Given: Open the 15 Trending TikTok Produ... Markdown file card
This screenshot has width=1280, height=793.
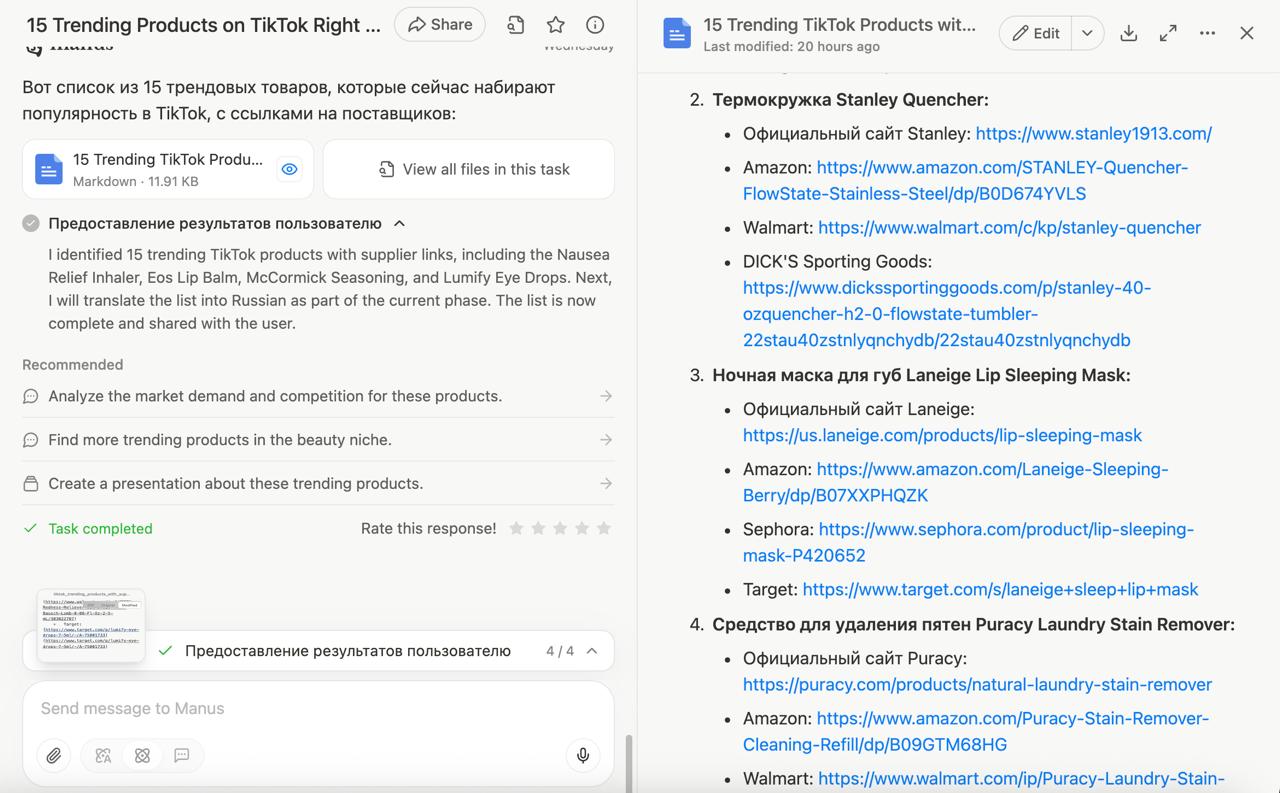Looking at the screenshot, I should click(168, 169).
